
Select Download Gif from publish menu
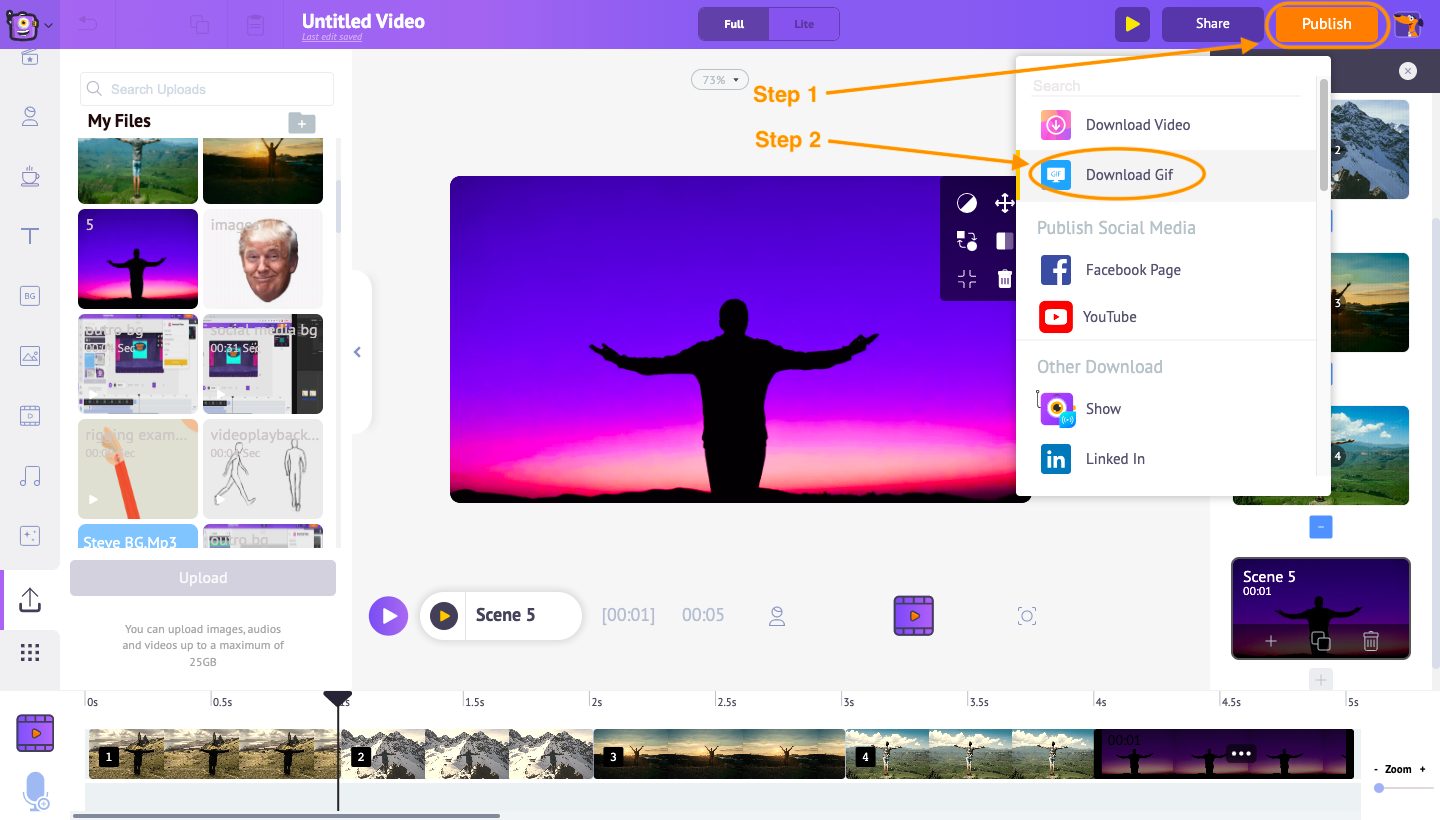(x=1168, y=175)
